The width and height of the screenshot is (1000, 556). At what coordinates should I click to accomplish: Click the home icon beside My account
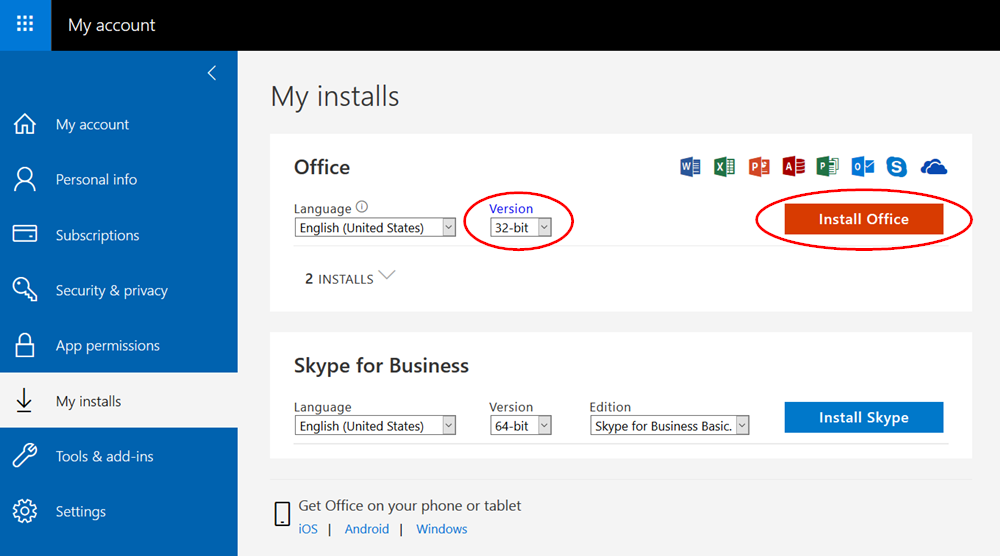click(x=25, y=124)
